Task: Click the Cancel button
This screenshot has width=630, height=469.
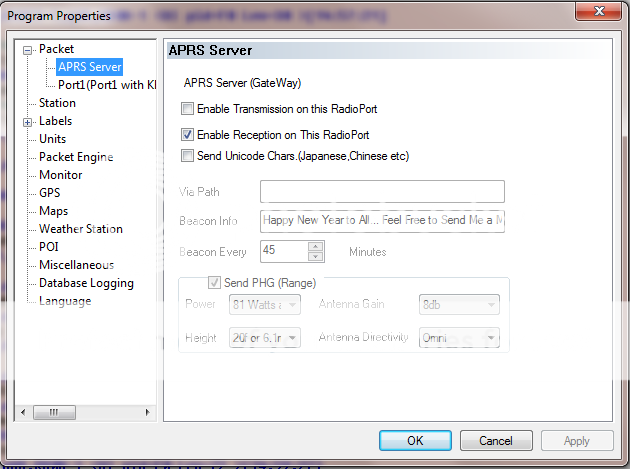Action: [496, 440]
